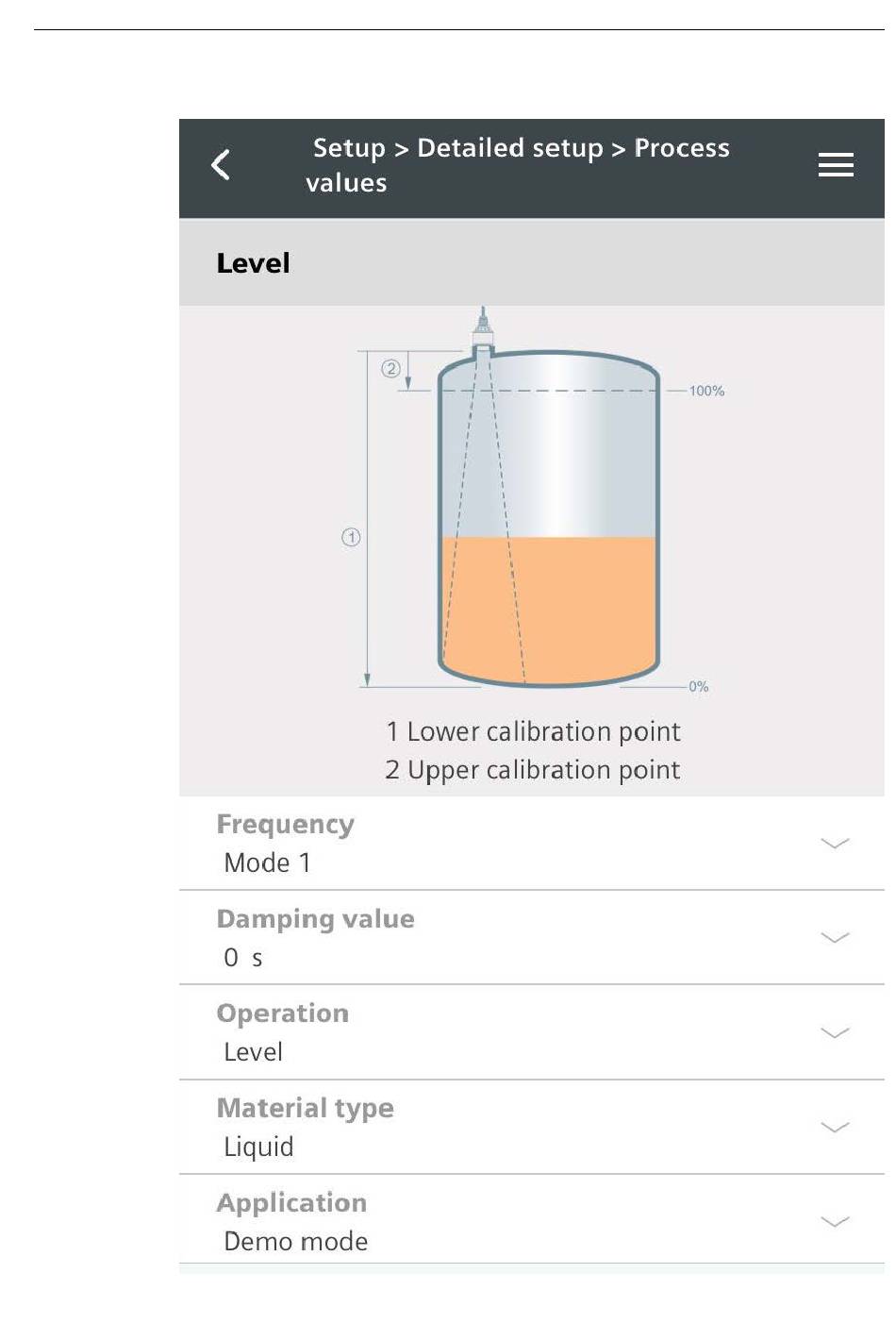Open the Application Demo mode setting
The width and height of the screenshot is (896, 1323).
pyautogui.click(x=532, y=1220)
